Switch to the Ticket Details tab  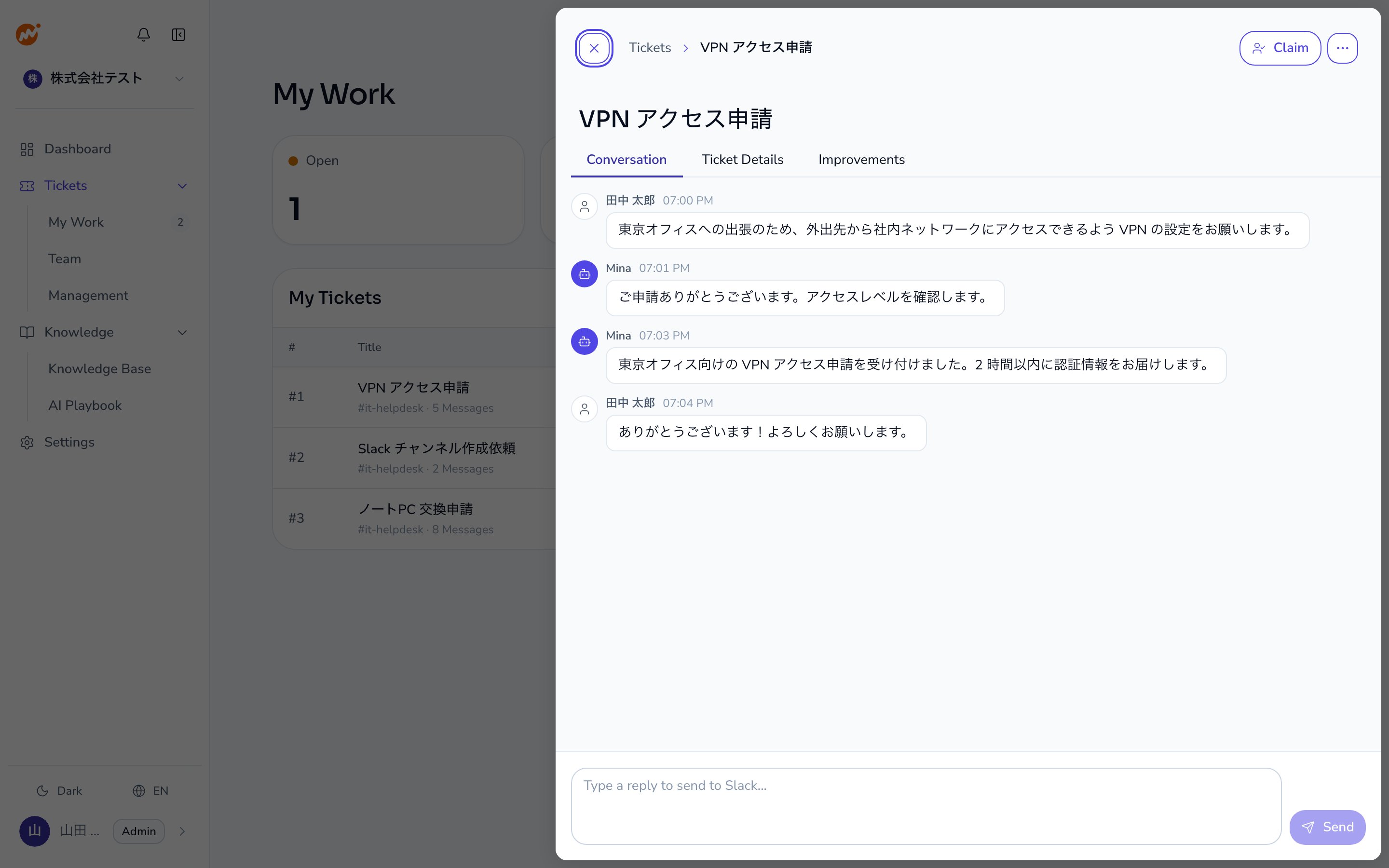click(x=742, y=160)
